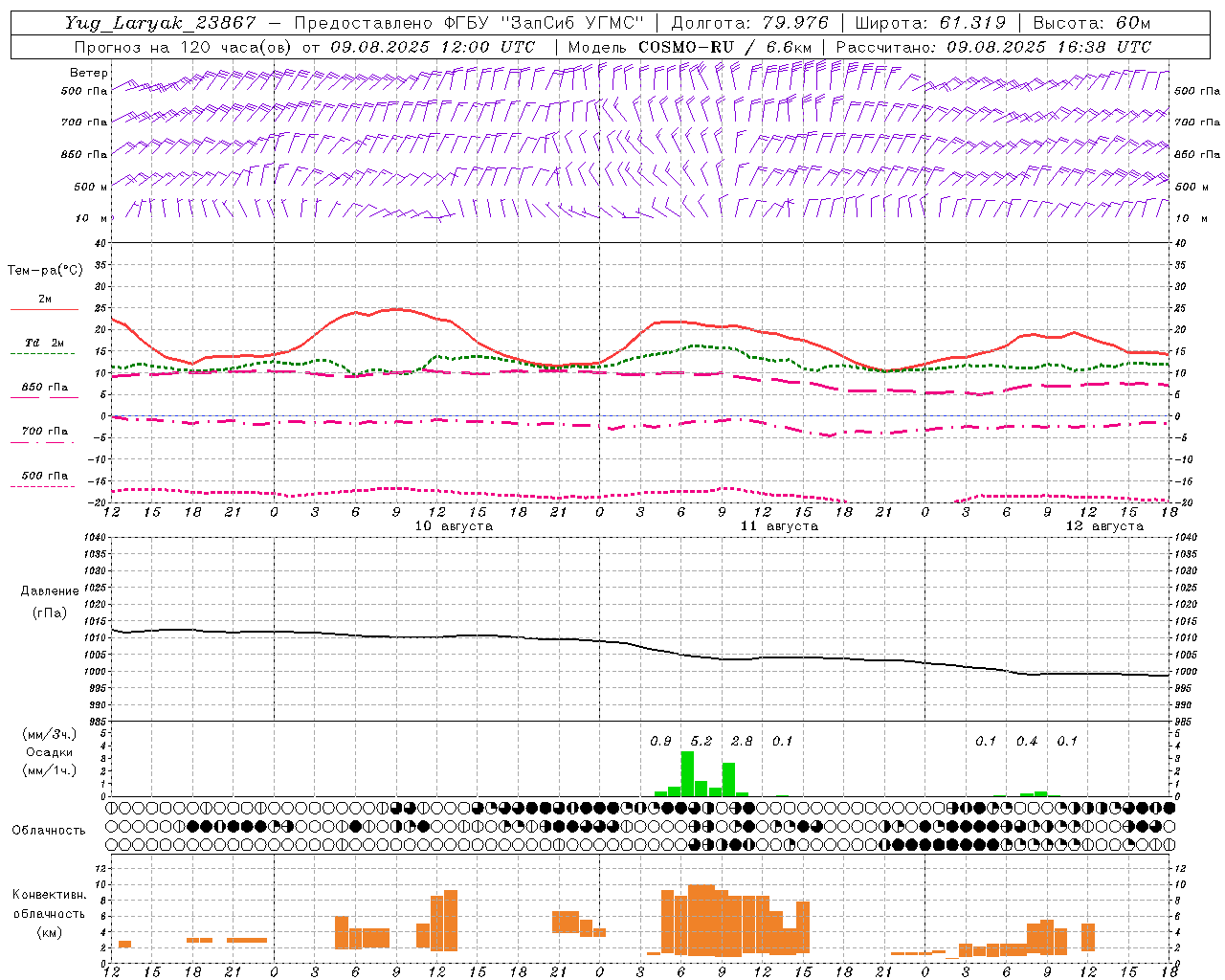Click the calculation time 09.08.2025 16:38 UTC

[x=1049, y=47]
